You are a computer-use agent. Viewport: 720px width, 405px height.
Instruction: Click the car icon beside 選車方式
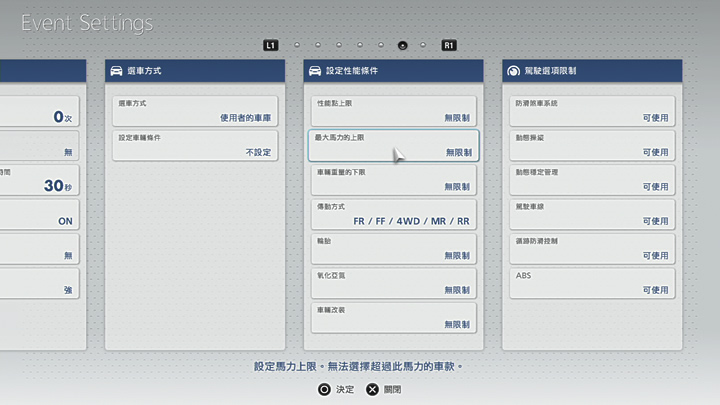click(x=118, y=71)
